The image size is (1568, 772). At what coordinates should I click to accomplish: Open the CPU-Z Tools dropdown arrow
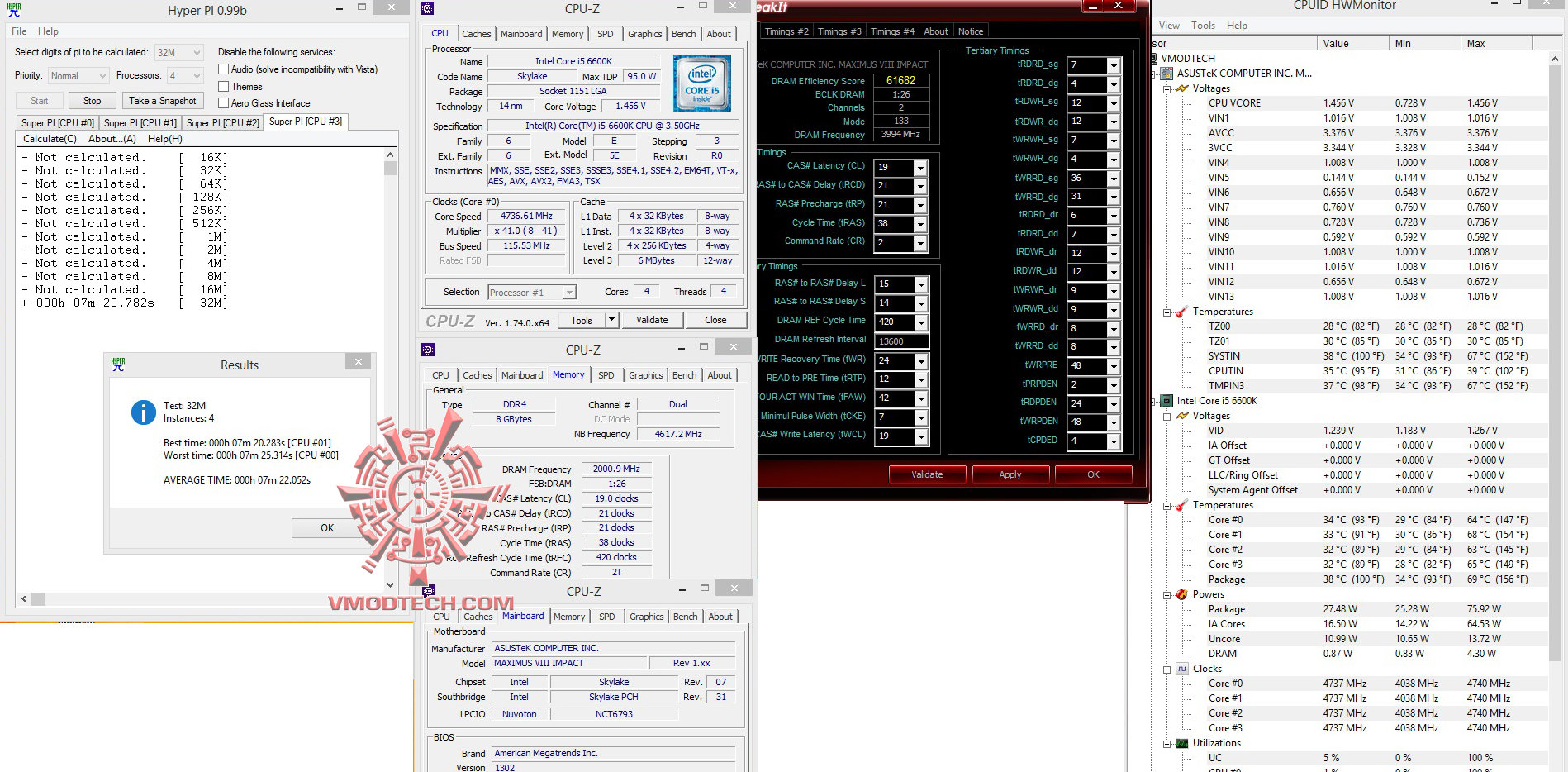coord(611,320)
